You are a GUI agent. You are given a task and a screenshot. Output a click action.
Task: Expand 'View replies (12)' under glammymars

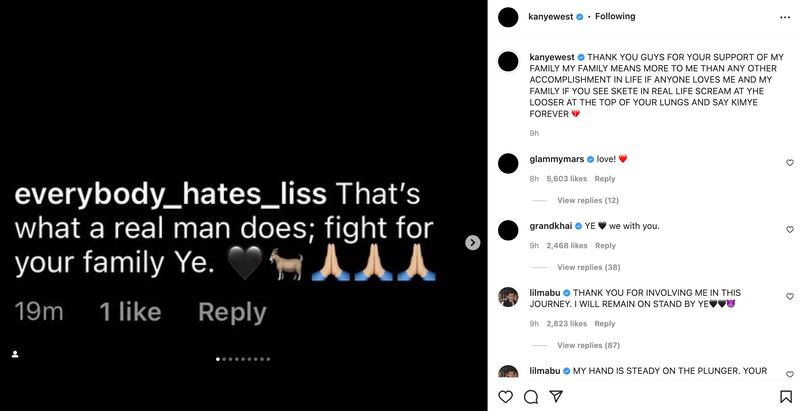coord(588,200)
